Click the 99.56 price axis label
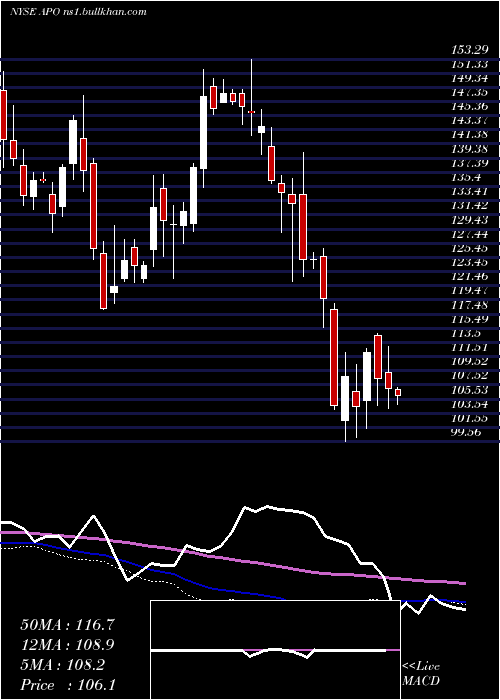This screenshot has height=700, width=500. [466, 432]
